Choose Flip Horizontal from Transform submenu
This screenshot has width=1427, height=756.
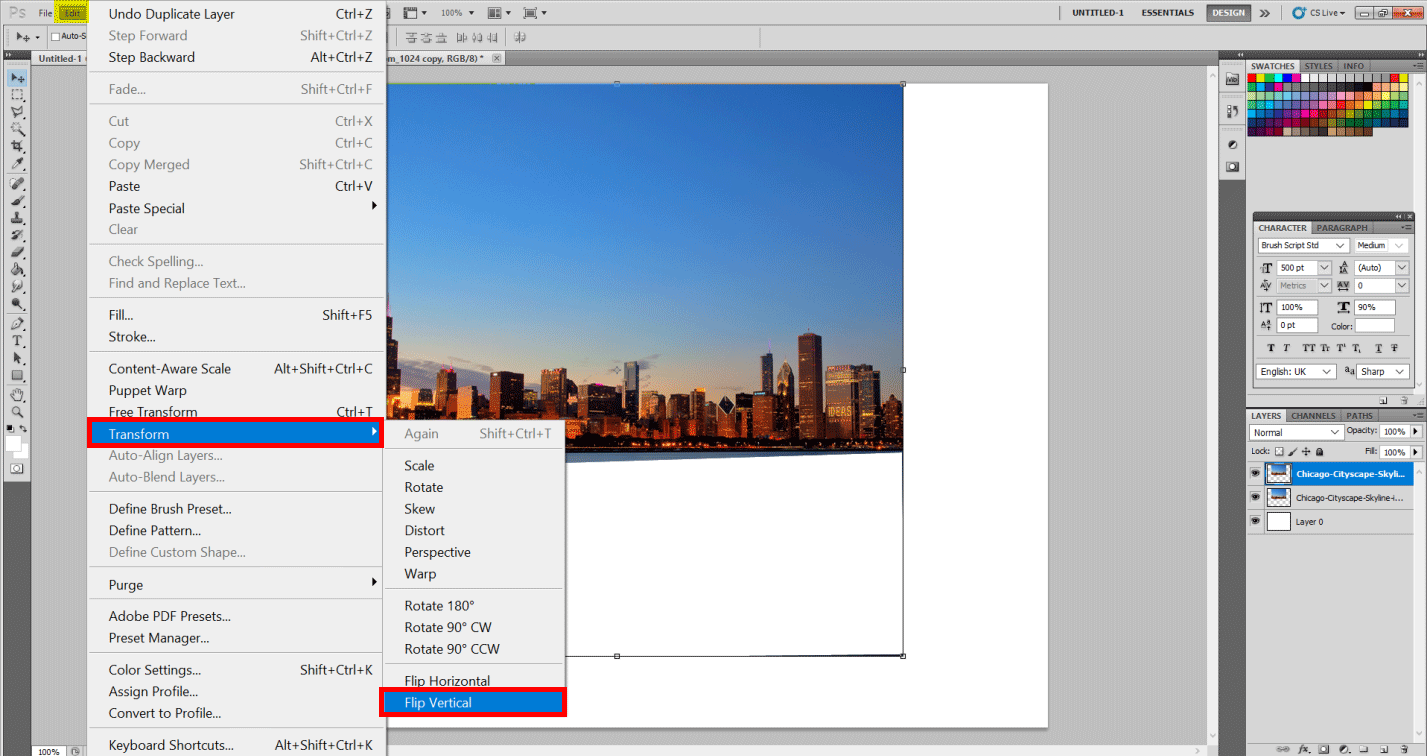[474, 681]
